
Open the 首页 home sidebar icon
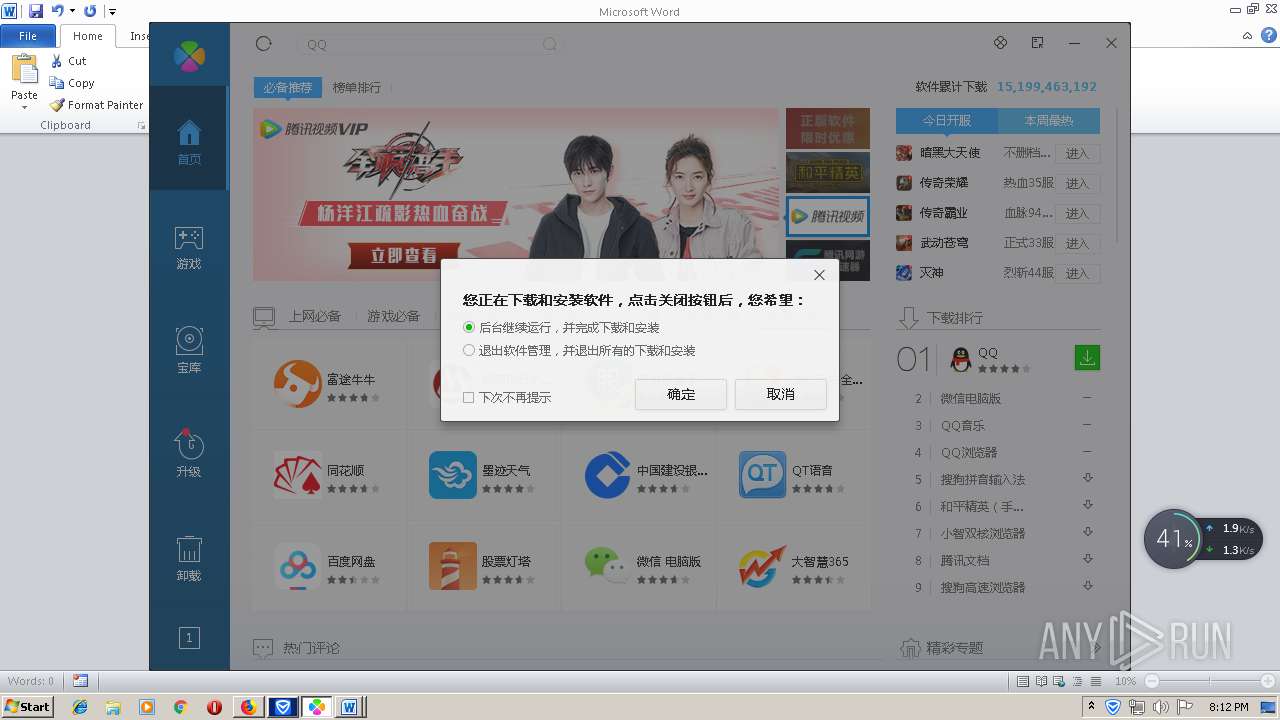[189, 143]
